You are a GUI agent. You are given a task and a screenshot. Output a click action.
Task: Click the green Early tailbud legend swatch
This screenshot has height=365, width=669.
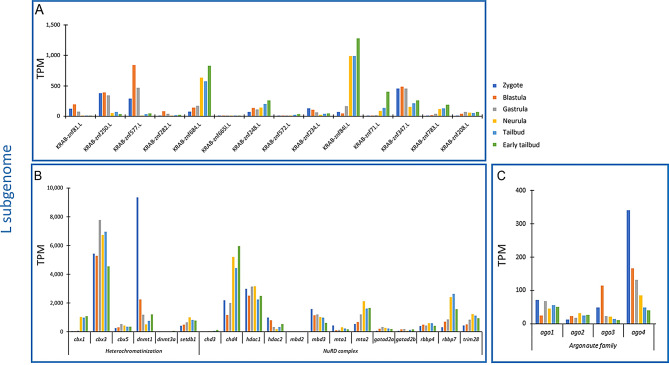point(494,145)
